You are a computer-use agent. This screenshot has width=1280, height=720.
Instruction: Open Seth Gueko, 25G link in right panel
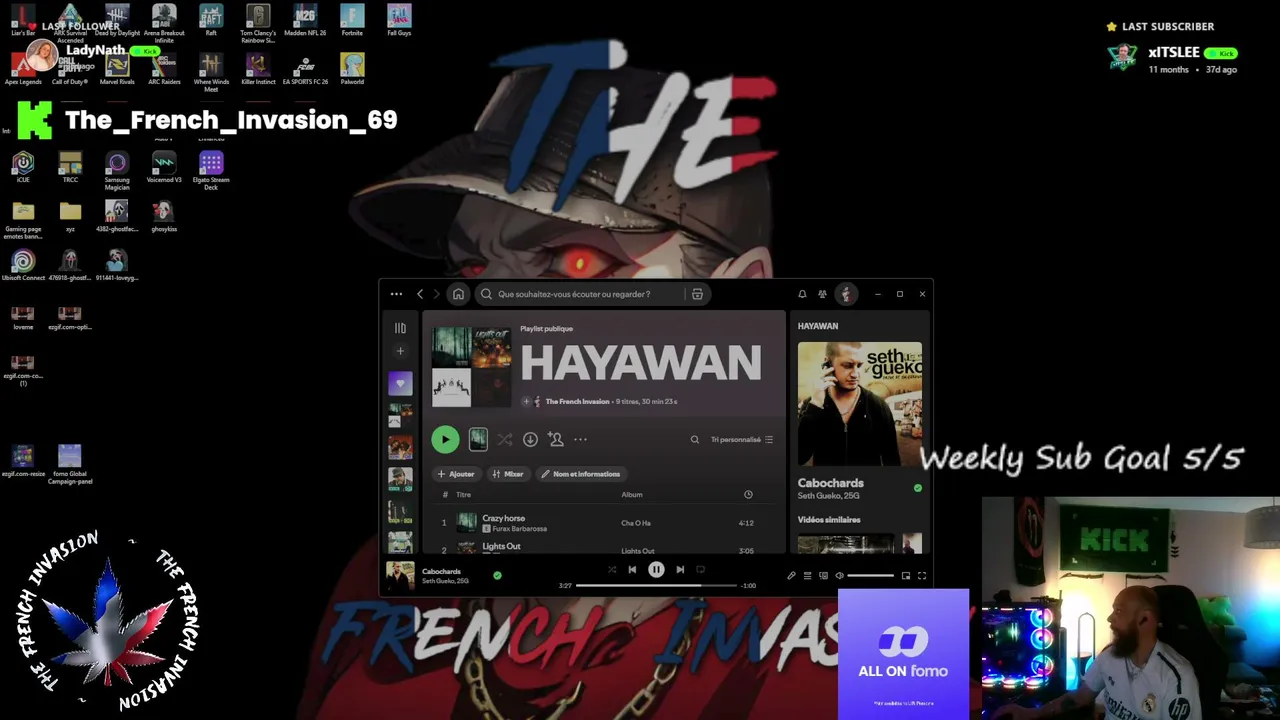[828, 496]
